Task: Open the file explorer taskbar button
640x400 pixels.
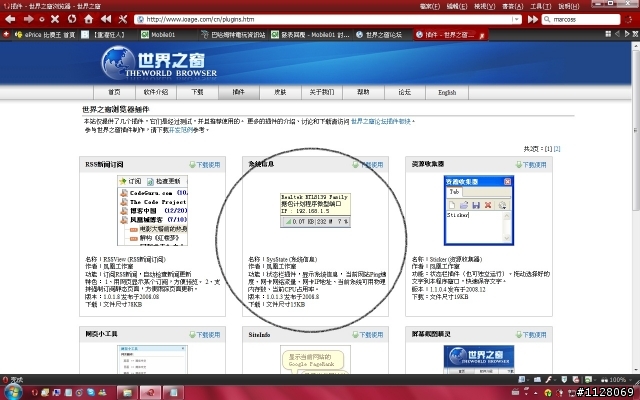Action: click(127, 393)
